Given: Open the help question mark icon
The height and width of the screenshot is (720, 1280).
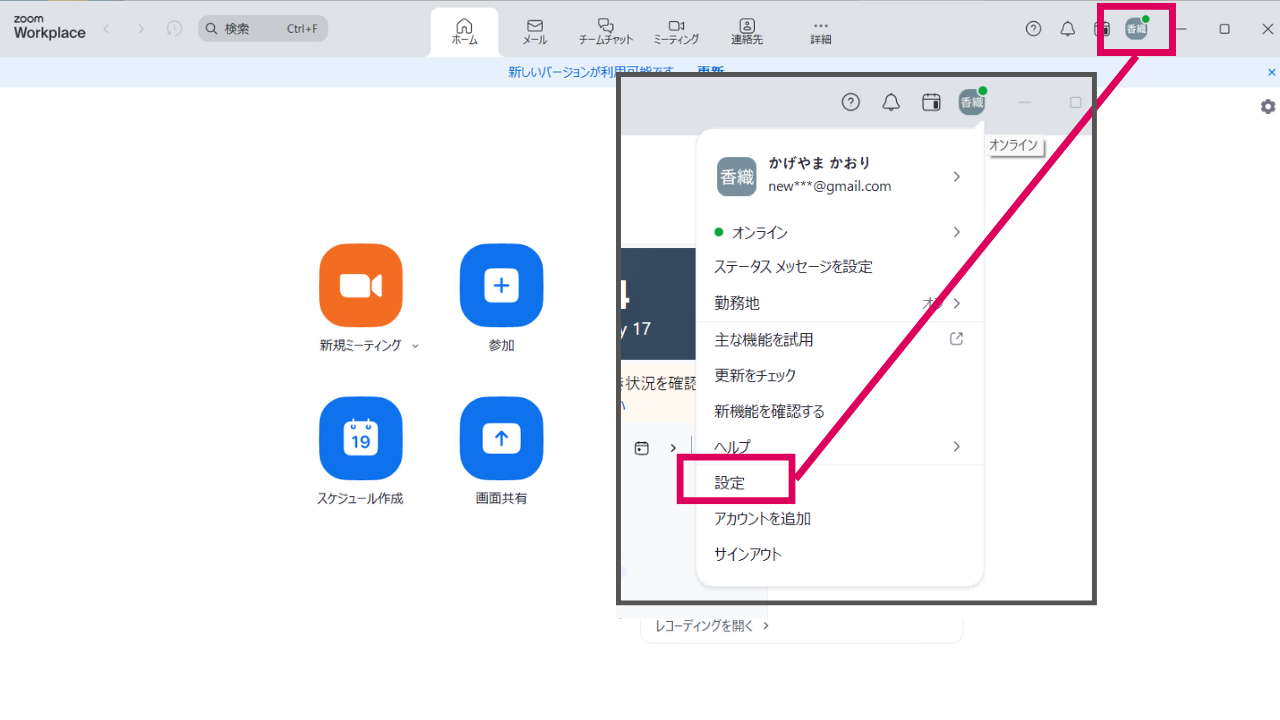Looking at the screenshot, I should [x=1033, y=29].
